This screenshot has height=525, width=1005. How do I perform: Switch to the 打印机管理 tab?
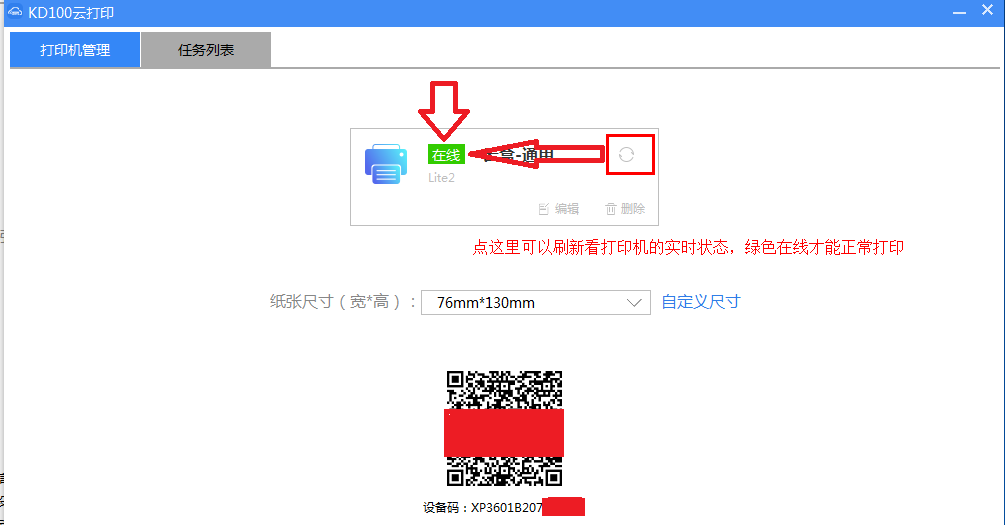pos(75,50)
